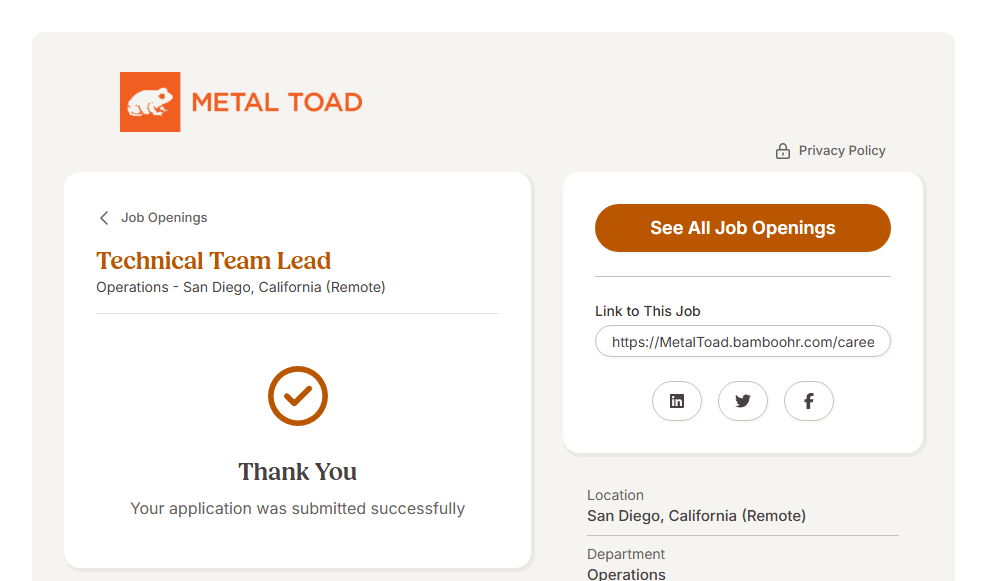Screen dimensions: 987x581
Task: Click the Technical Team Lead job title
Action: pyautogui.click(x=213, y=261)
